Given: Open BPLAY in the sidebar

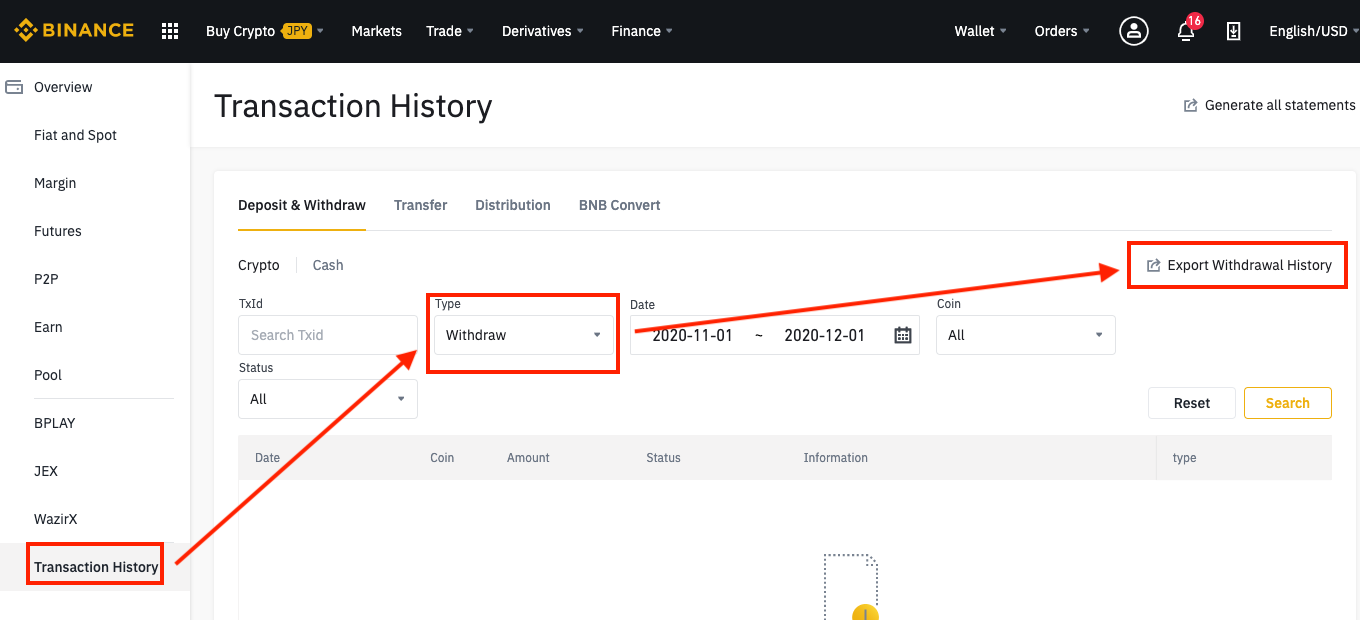Looking at the screenshot, I should [55, 423].
